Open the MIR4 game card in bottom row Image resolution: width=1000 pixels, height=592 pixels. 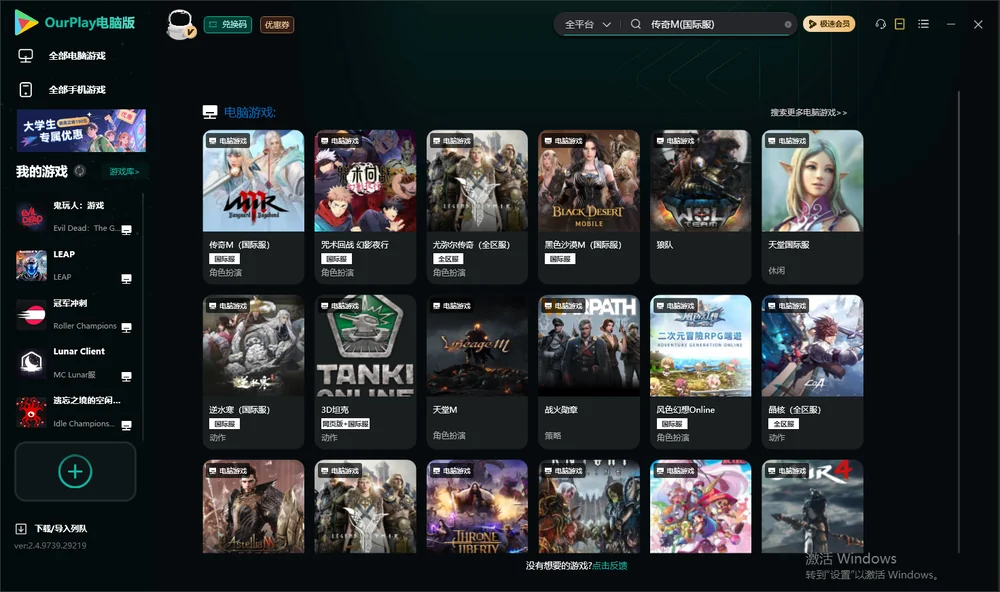tap(812, 507)
